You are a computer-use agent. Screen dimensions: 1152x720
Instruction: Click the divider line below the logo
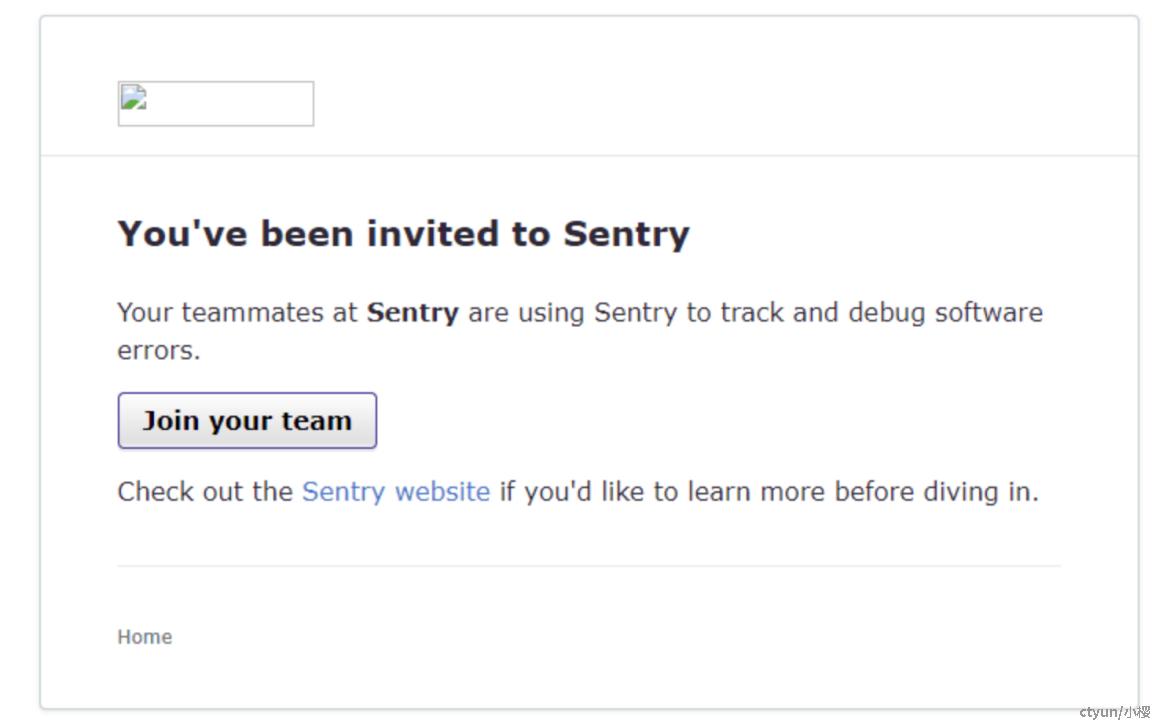pos(589,156)
